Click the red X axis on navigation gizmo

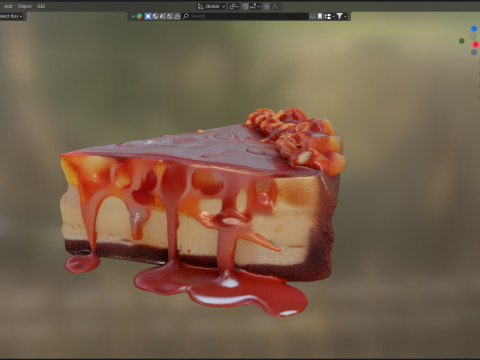coord(476,45)
